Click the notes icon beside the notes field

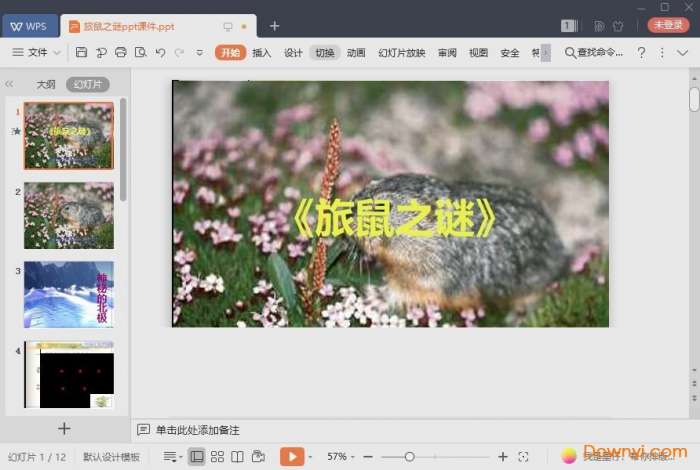pyautogui.click(x=143, y=430)
